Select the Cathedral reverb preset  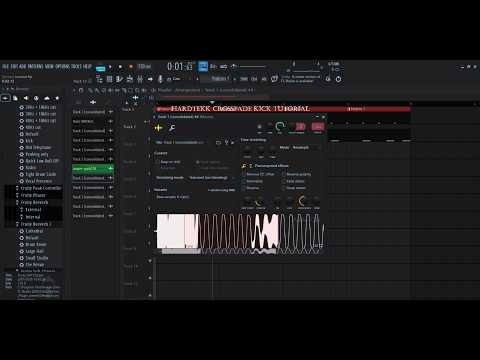(34, 231)
